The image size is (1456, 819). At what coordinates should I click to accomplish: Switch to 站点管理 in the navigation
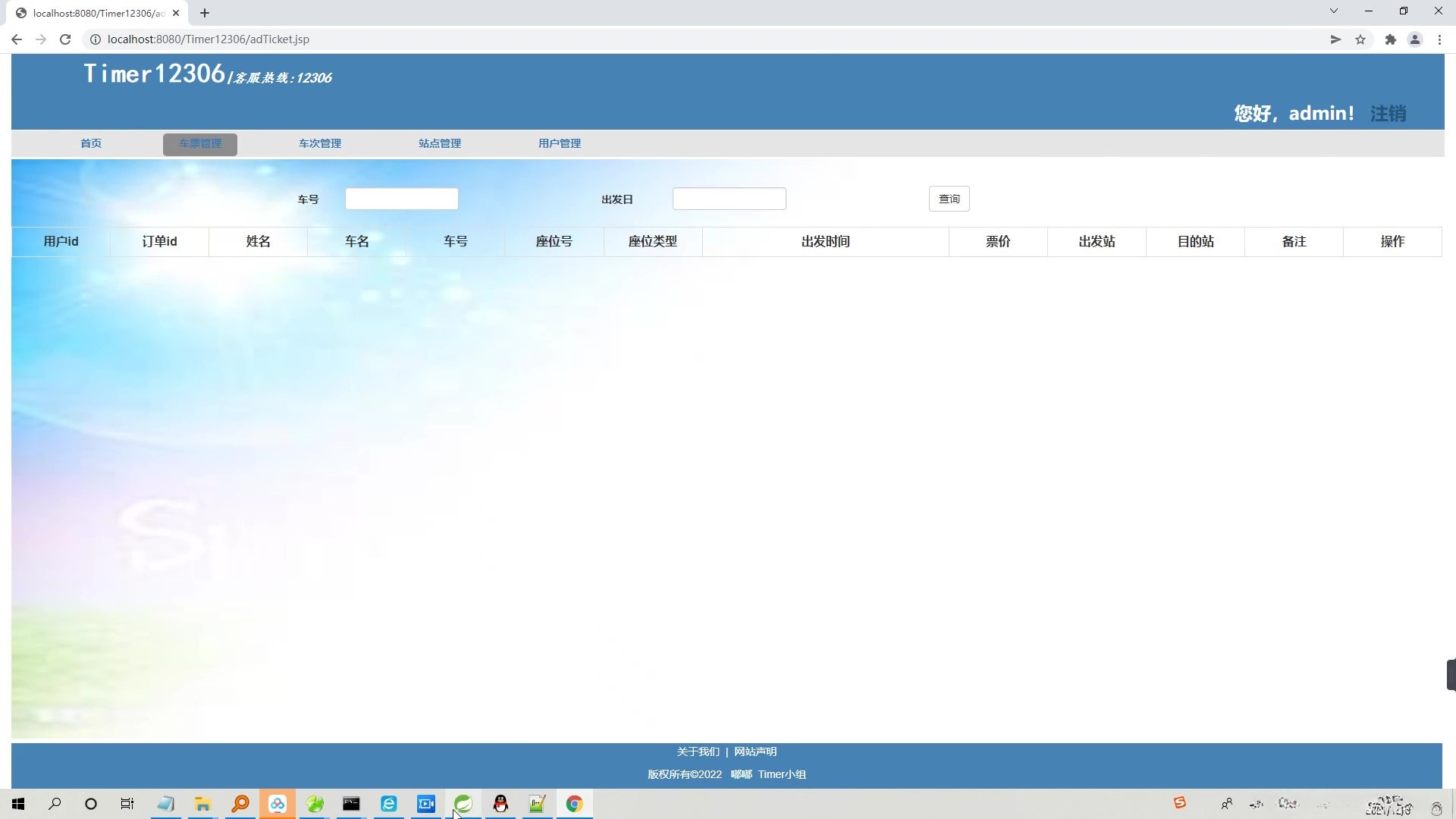(x=440, y=143)
